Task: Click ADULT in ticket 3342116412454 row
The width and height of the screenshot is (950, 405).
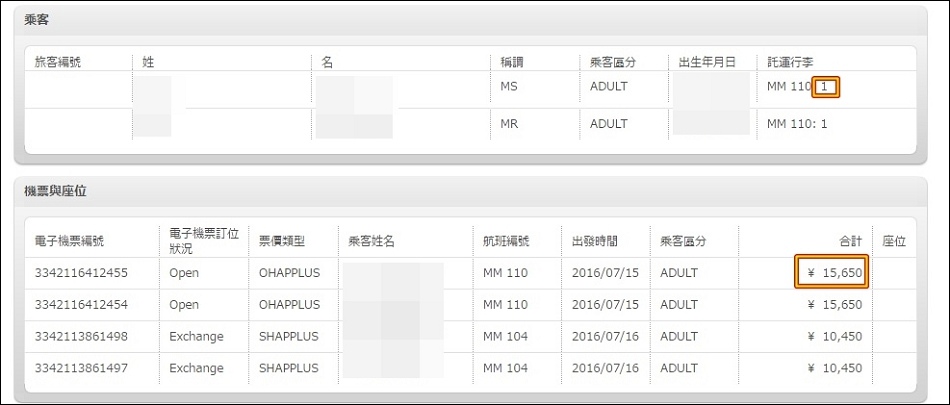Action: point(679,305)
